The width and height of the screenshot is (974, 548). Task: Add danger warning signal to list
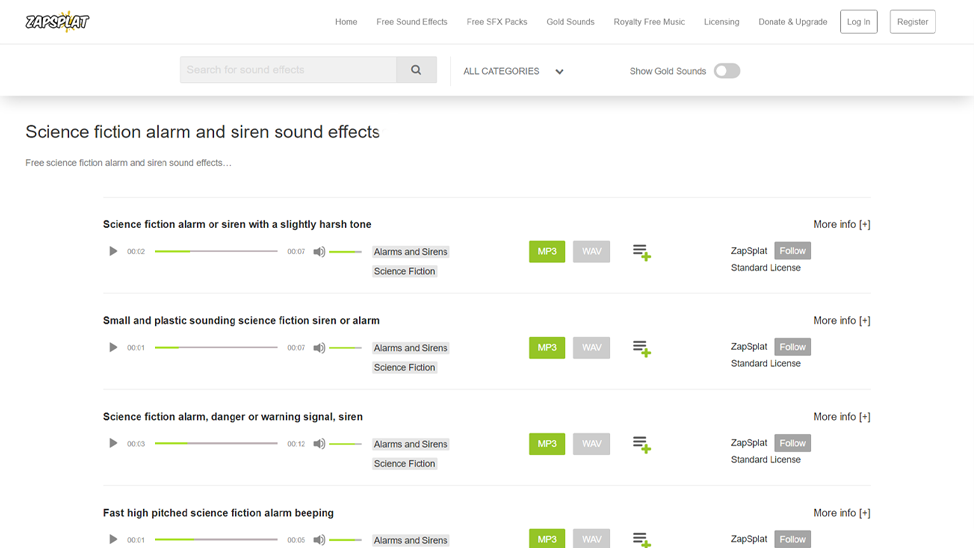[x=642, y=444]
